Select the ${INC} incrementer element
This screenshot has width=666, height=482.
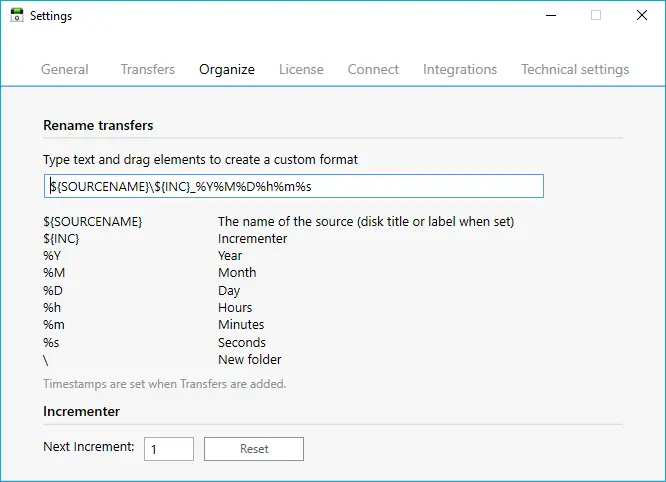(61, 239)
